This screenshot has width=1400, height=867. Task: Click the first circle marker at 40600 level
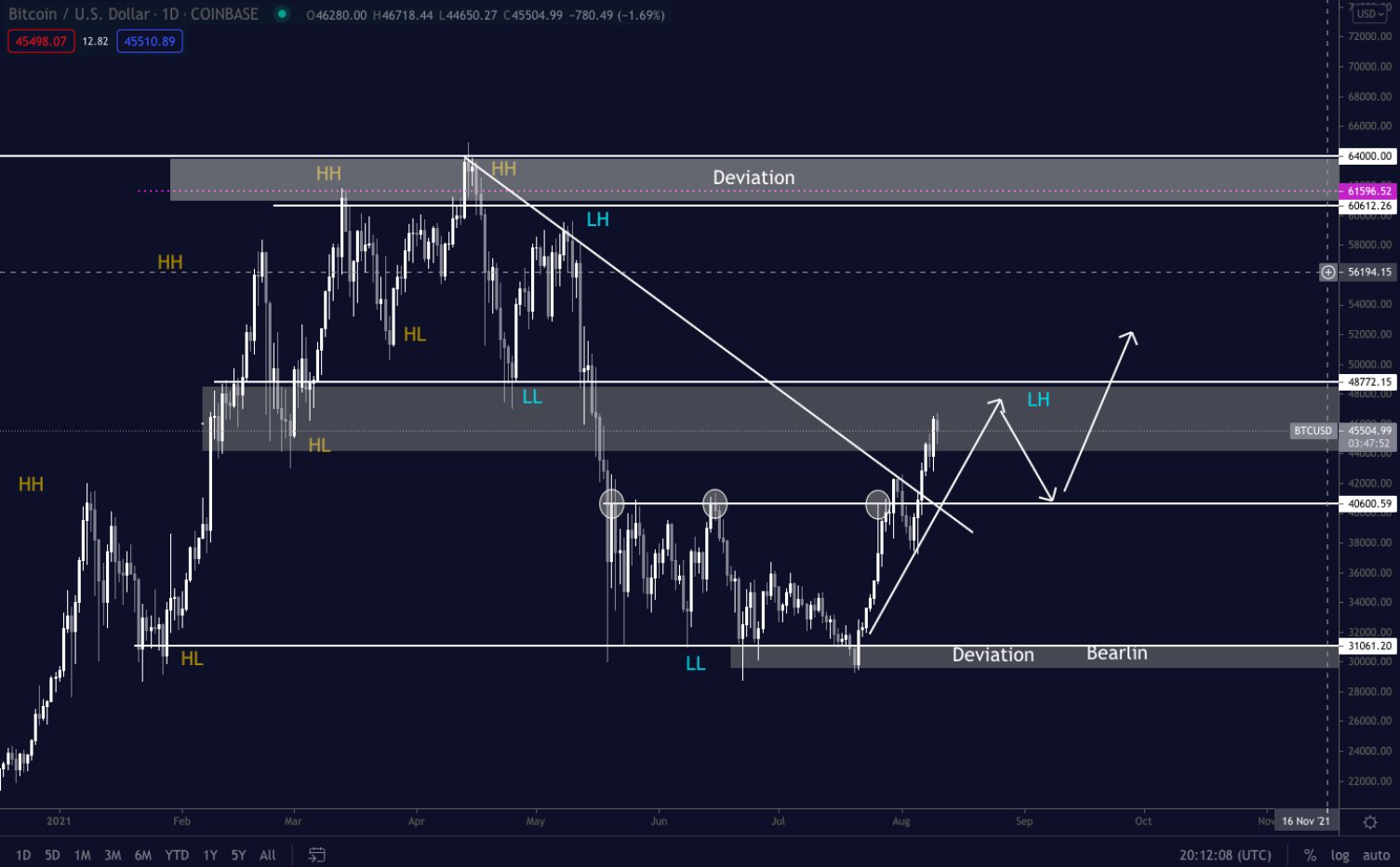[611, 503]
